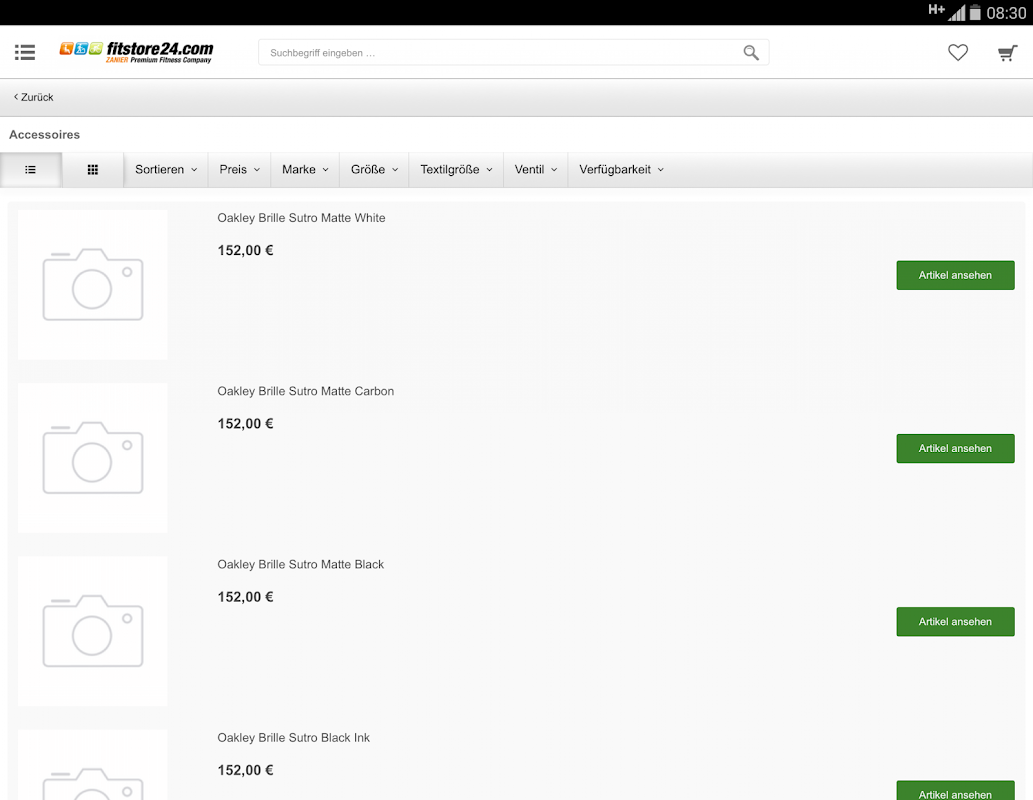The width and height of the screenshot is (1033, 800).
Task: Expand the Größe filter dropdown
Action: pyautogui.click(x=374, y=170)
